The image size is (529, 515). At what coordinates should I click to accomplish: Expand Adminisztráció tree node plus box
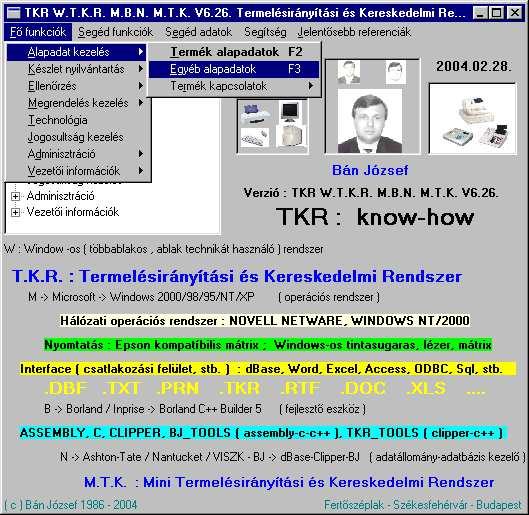click(15, 196)
